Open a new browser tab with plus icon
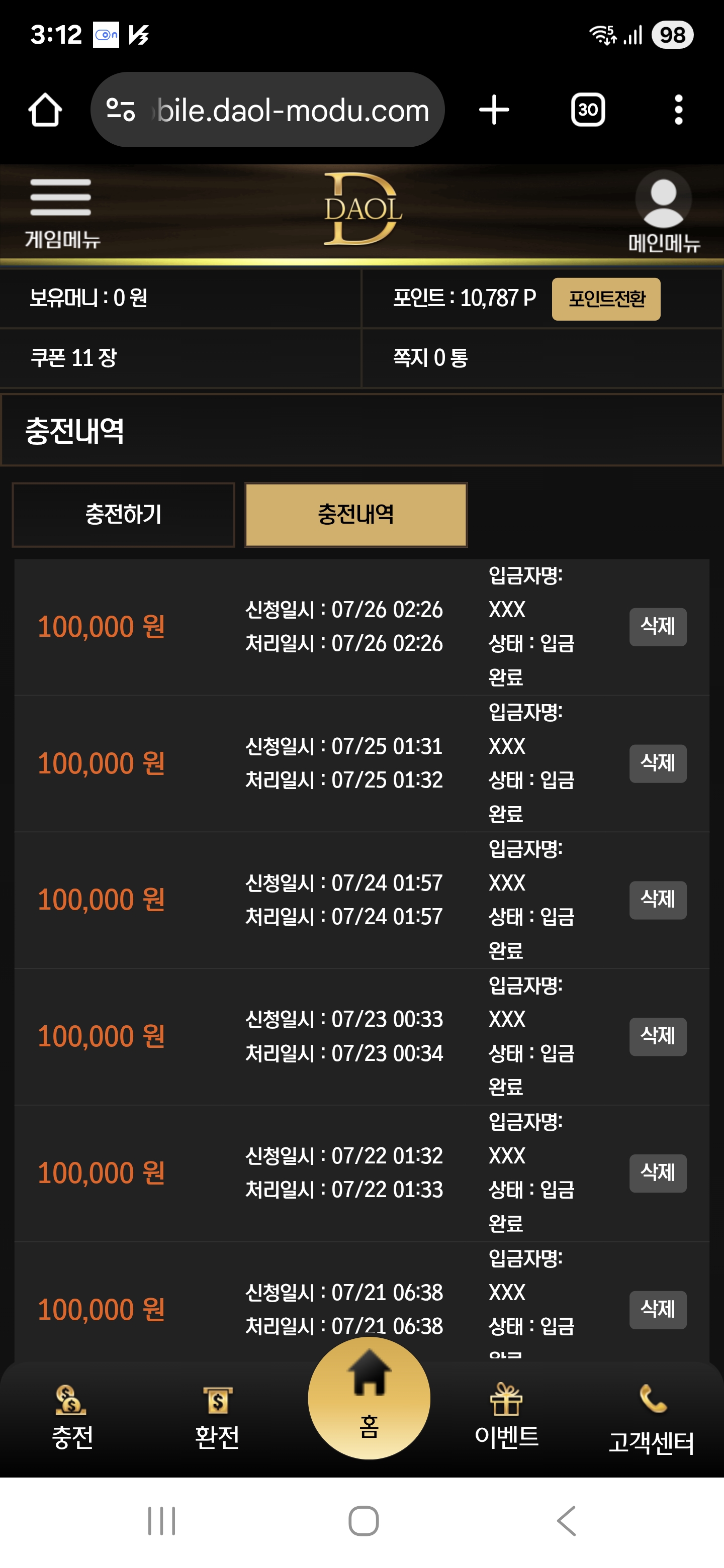This screenshot has width=724, height=1568. coord(494,110)
